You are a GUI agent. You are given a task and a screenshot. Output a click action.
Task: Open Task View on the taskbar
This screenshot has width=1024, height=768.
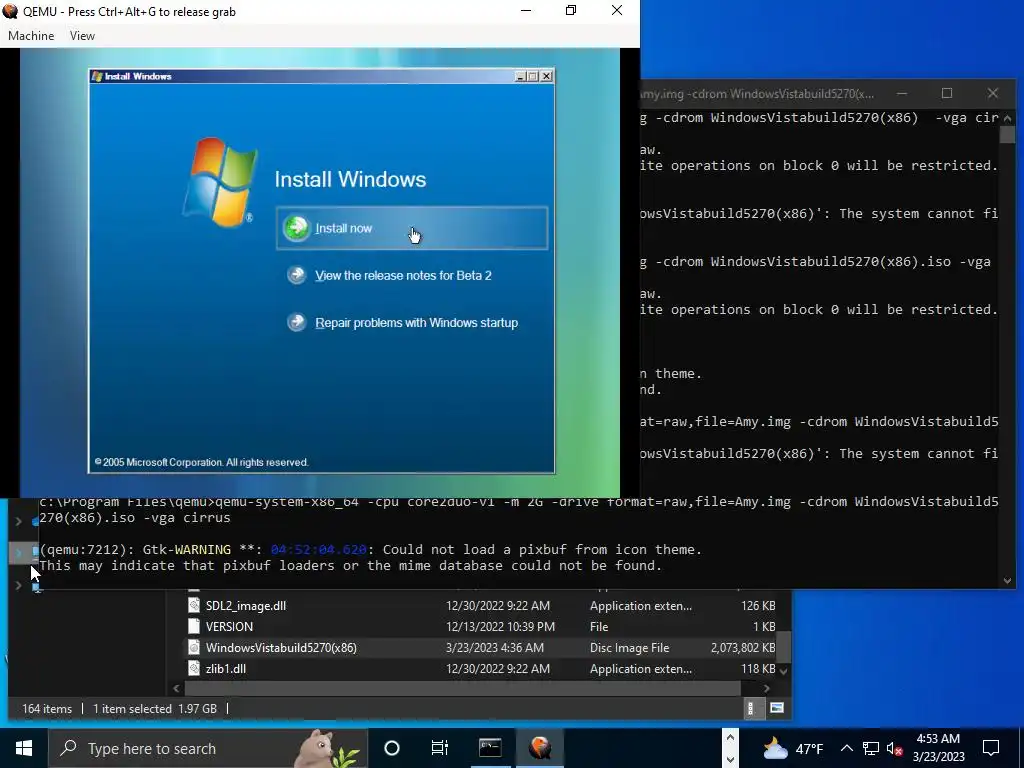440,748
